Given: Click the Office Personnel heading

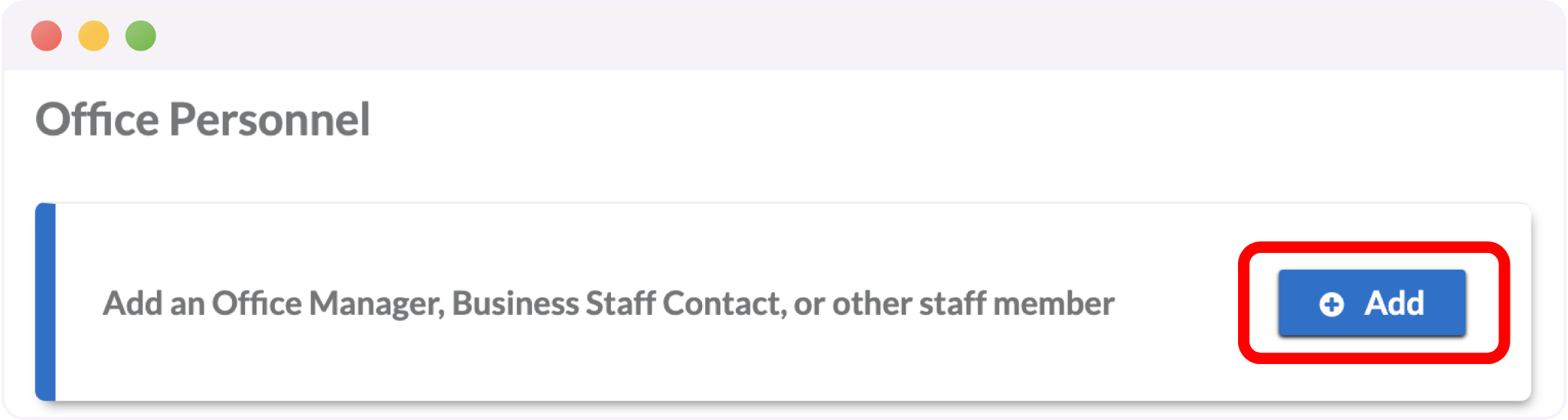Looking at the screenshot, I should (203, 120).
